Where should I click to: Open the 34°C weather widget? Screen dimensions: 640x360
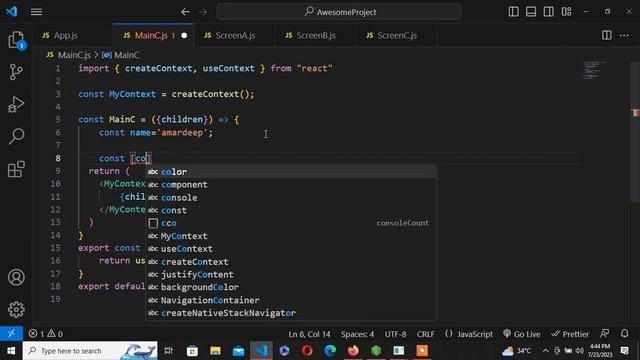pos(517,351)
